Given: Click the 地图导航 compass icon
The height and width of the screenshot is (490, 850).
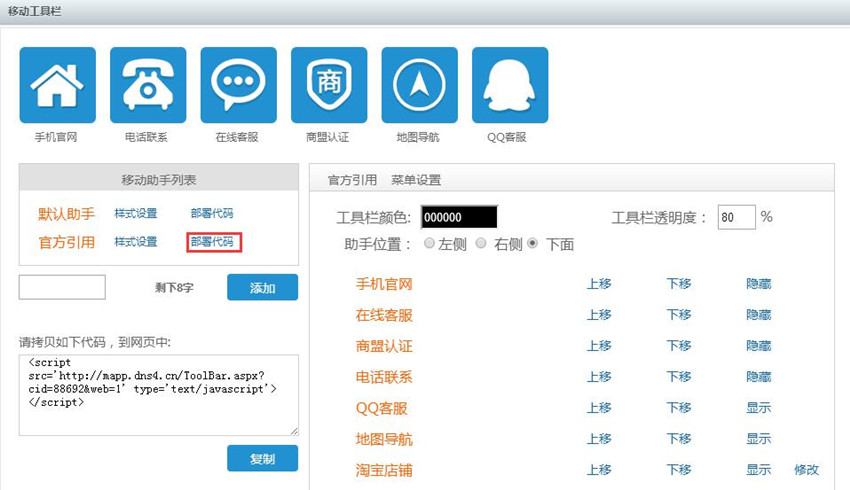Looking at the screenshot, I should pos(420,85).
